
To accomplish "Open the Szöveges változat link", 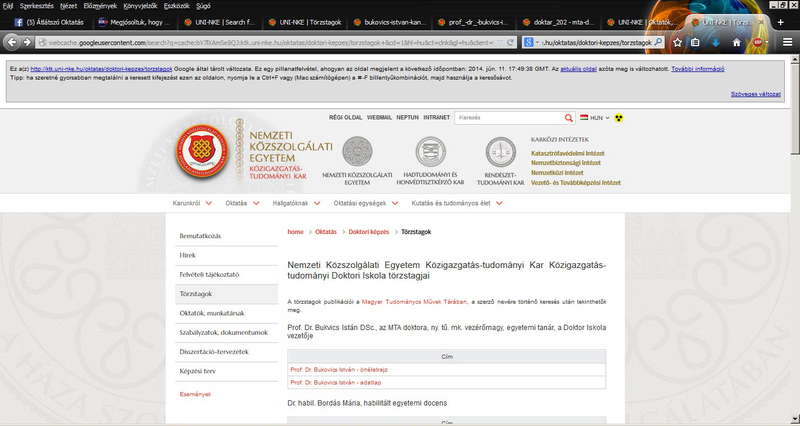I will (756, 94).
